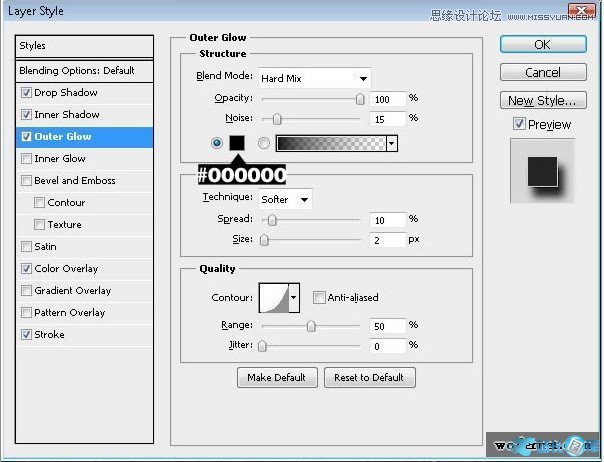The image size is (604, 462).
Task: Open the Contour picker dropdown arrow
Action: pyautogui.click(x=294, y=297)
